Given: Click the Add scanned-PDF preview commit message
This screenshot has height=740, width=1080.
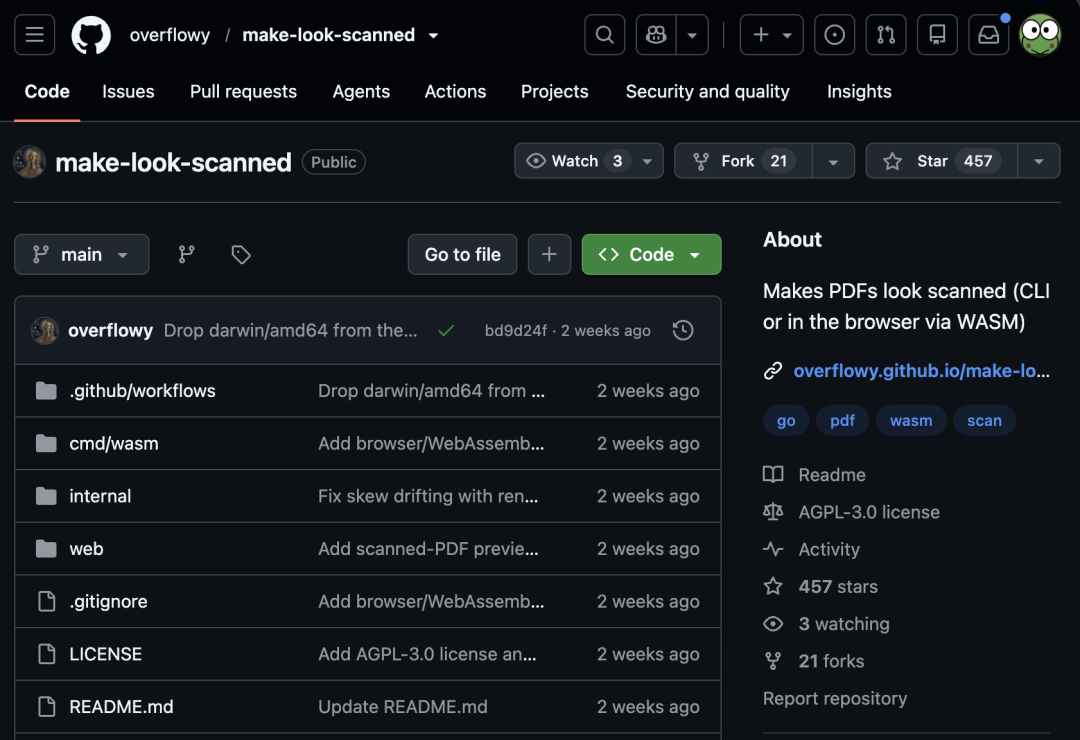Looking at the screenshot, I should pos(428,549).
